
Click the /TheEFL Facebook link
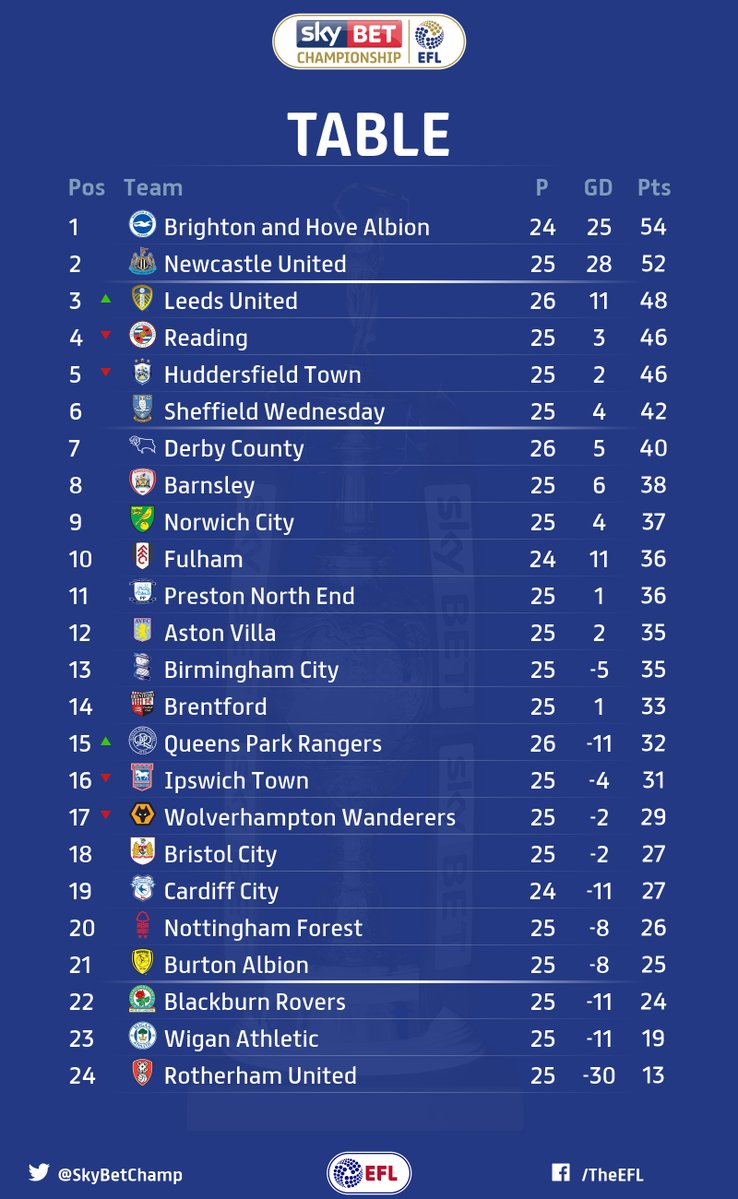(613, 1175)
